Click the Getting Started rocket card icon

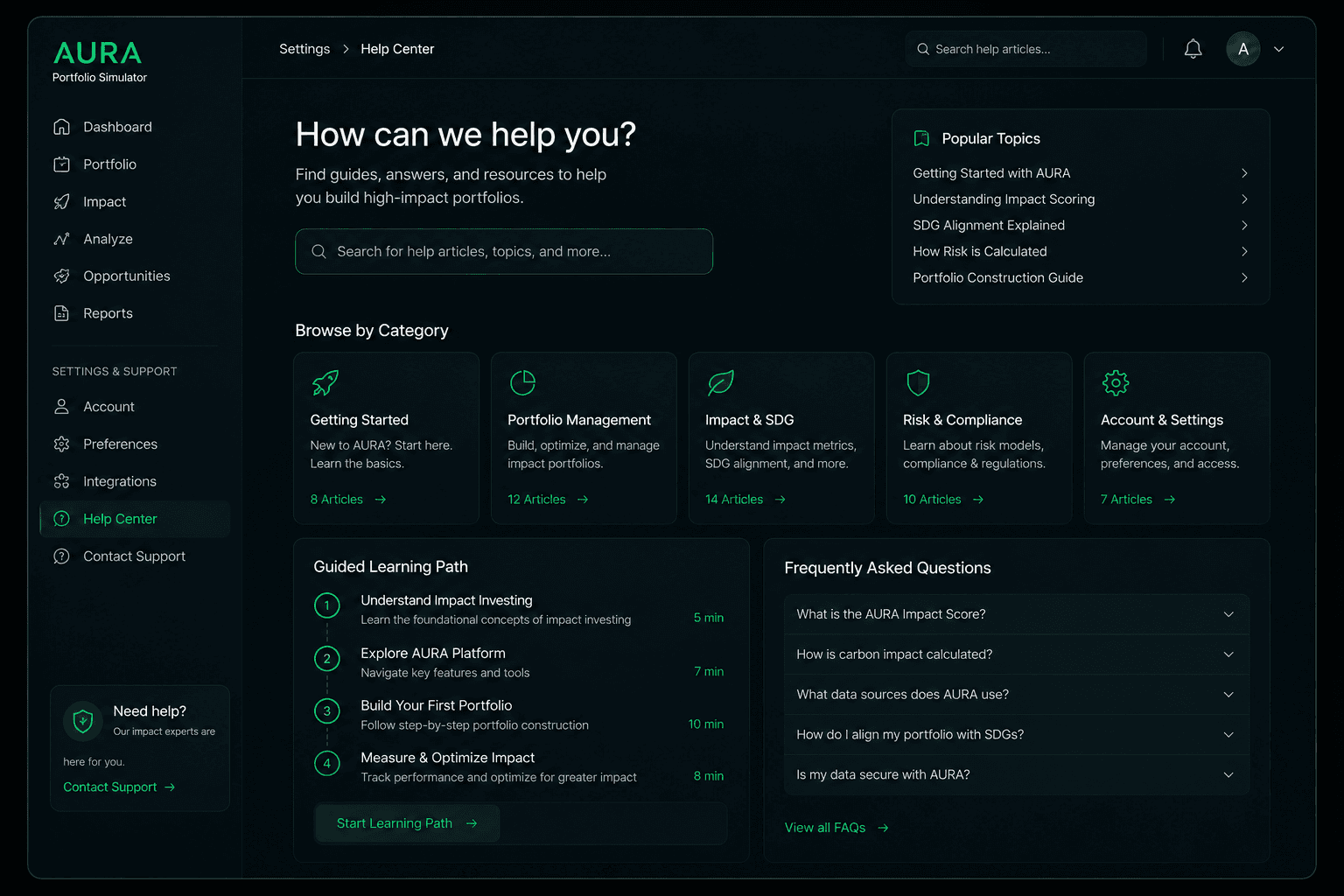(x=325, y=382)
